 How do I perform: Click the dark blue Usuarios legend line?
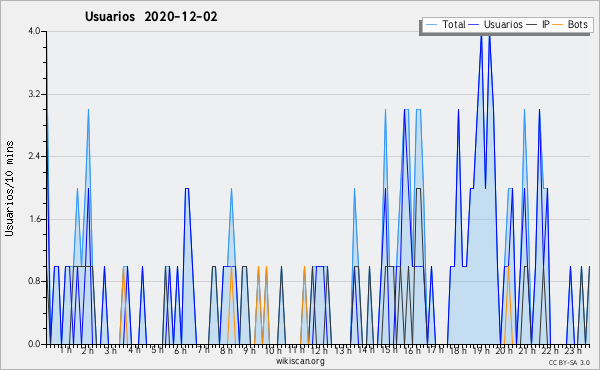click(474, 25)
